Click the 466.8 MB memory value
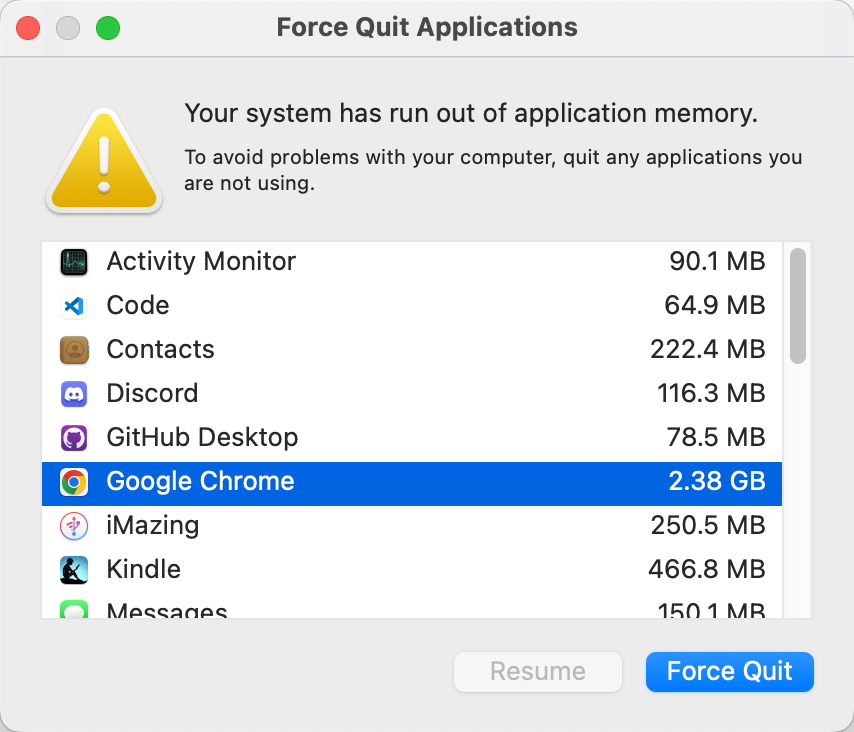 [707, 570]
